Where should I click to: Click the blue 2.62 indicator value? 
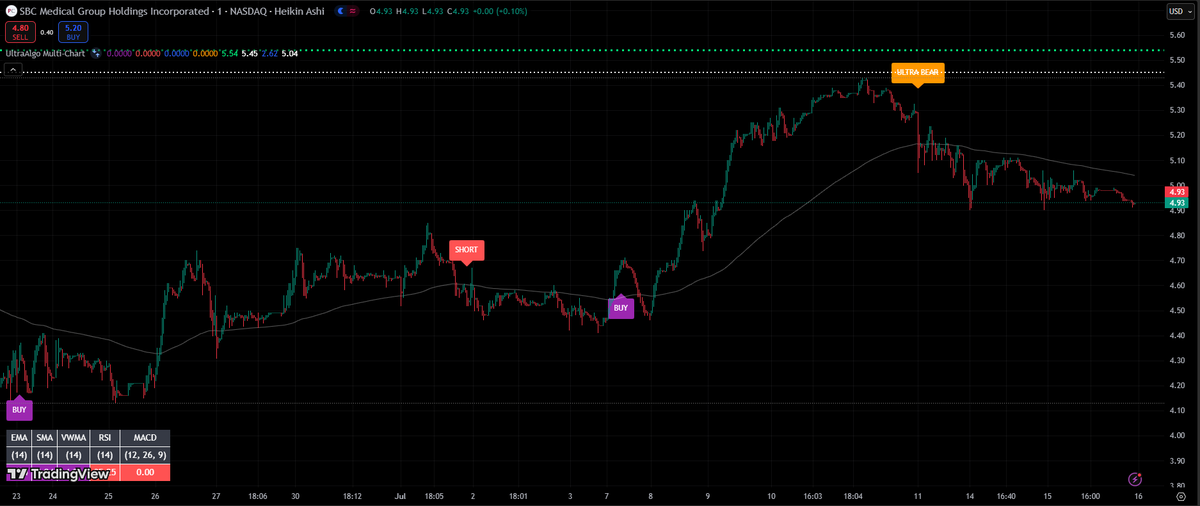269,52
